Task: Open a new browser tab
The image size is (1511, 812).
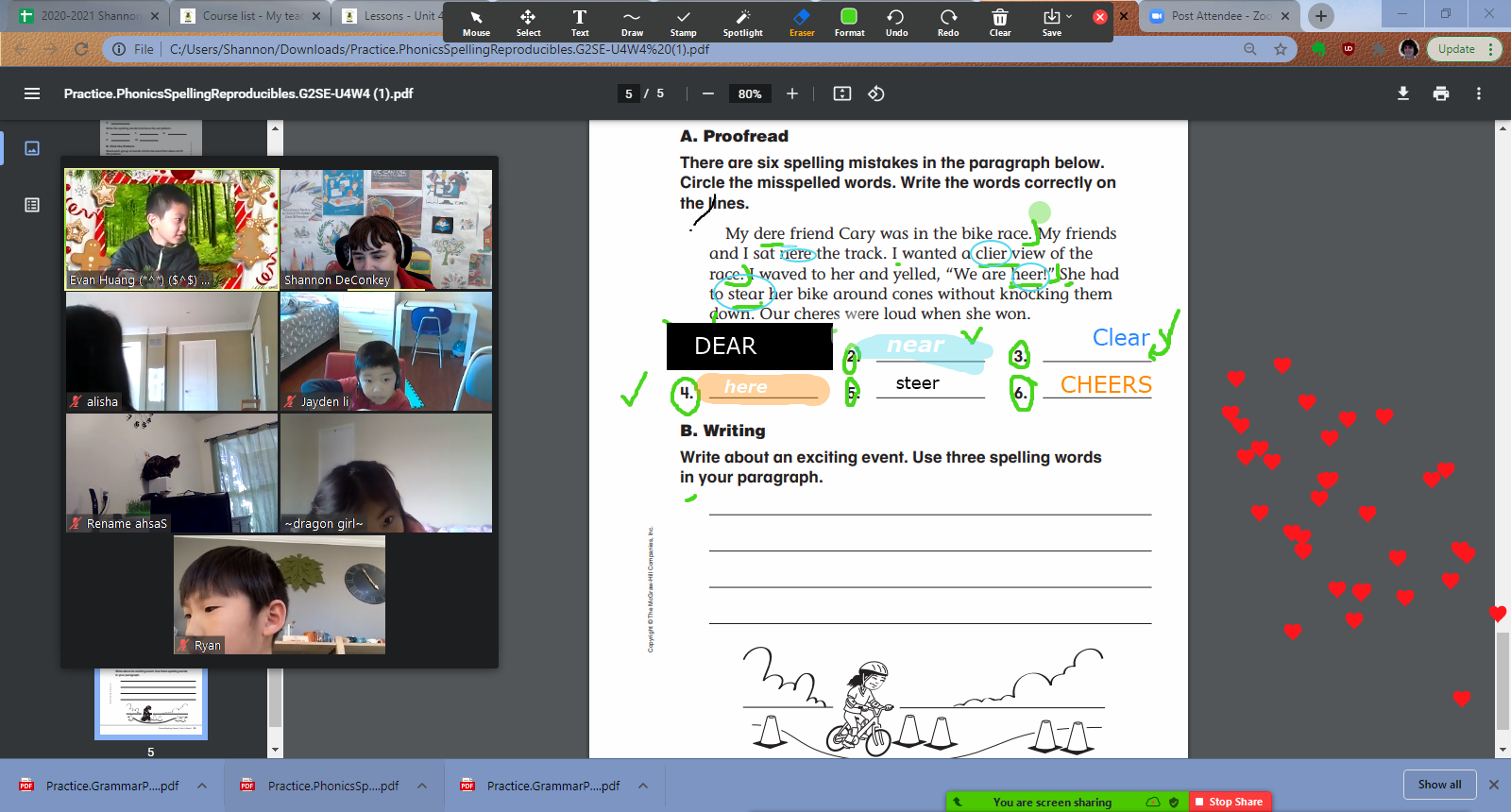Action: point(1321,16)
